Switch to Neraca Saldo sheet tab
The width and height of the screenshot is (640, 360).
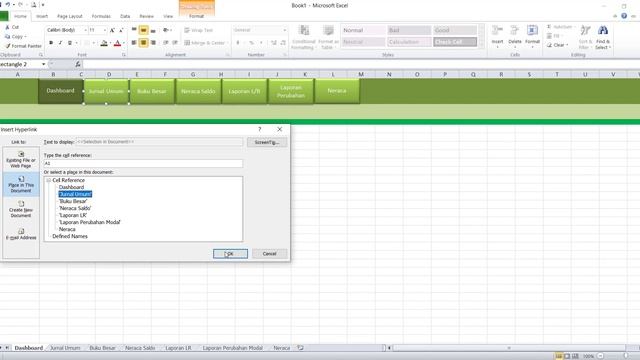(140, 348)
